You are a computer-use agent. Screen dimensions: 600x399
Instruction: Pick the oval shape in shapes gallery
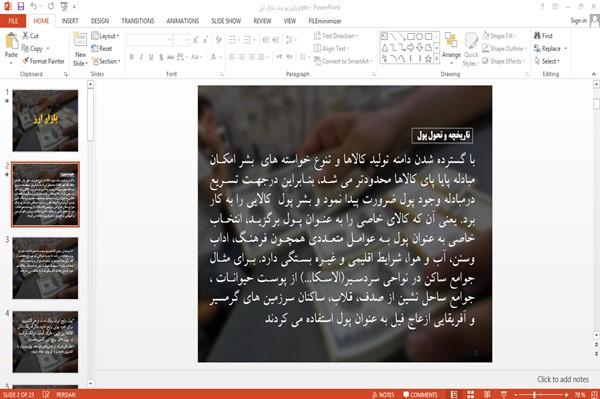[x=419, y=36]
